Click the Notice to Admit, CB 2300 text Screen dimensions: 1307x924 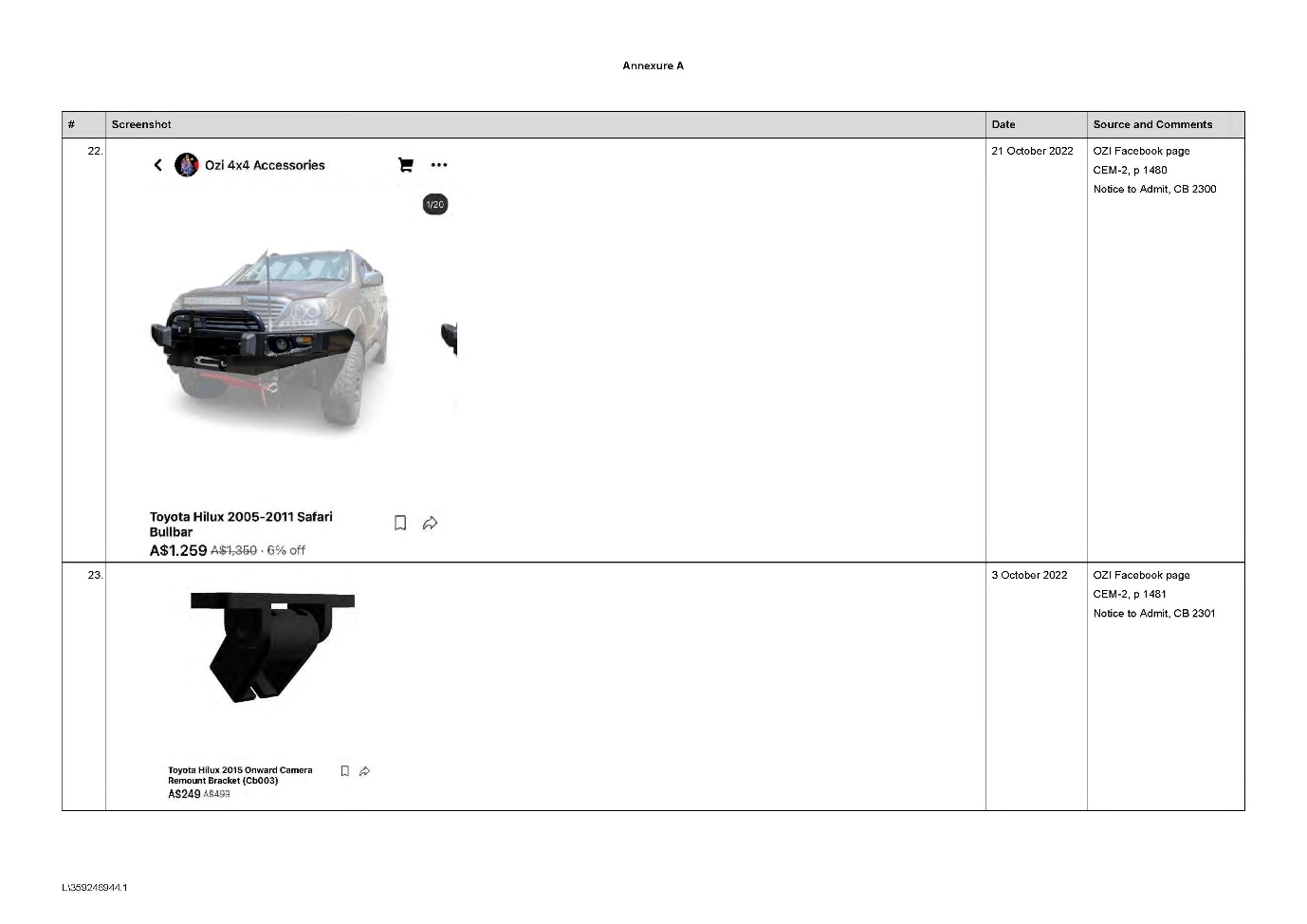[1154, 189]
